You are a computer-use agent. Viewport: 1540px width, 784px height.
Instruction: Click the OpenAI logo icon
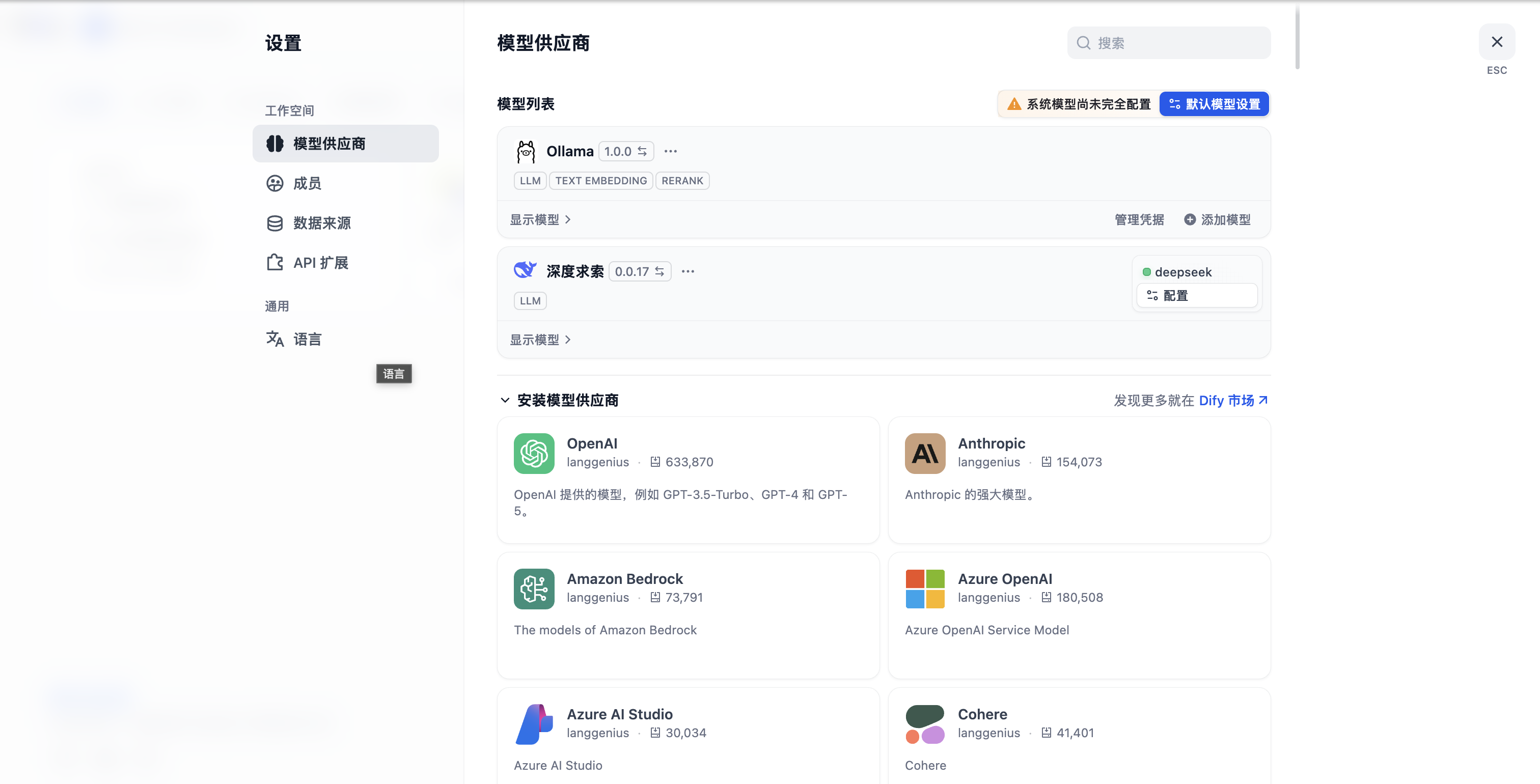[534, 454]
